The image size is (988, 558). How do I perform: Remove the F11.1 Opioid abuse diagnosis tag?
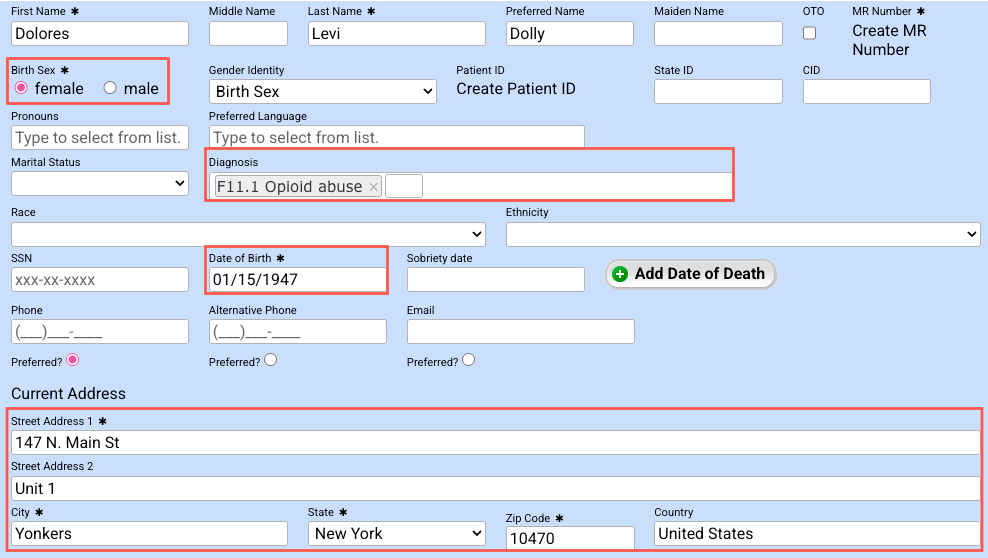coord(373,187)
